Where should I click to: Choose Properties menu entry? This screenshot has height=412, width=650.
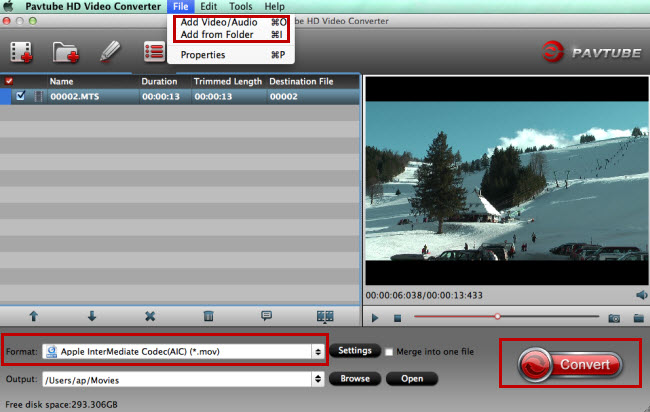coord(231,55)
